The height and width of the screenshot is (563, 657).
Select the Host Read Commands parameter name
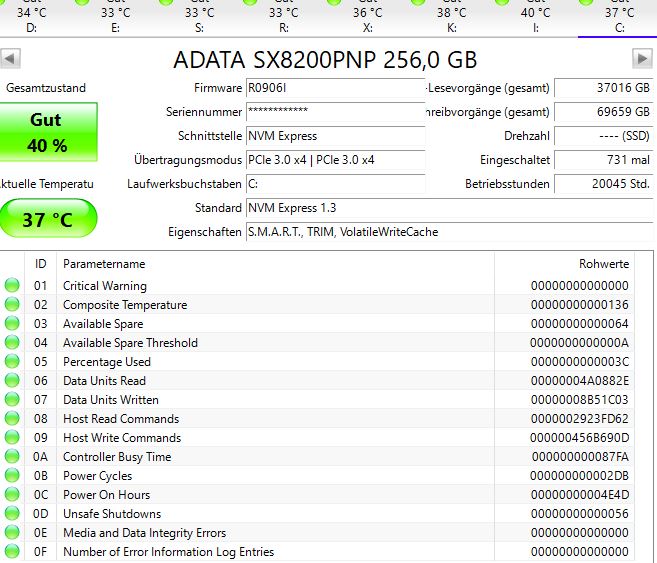(x=121, y=419)
